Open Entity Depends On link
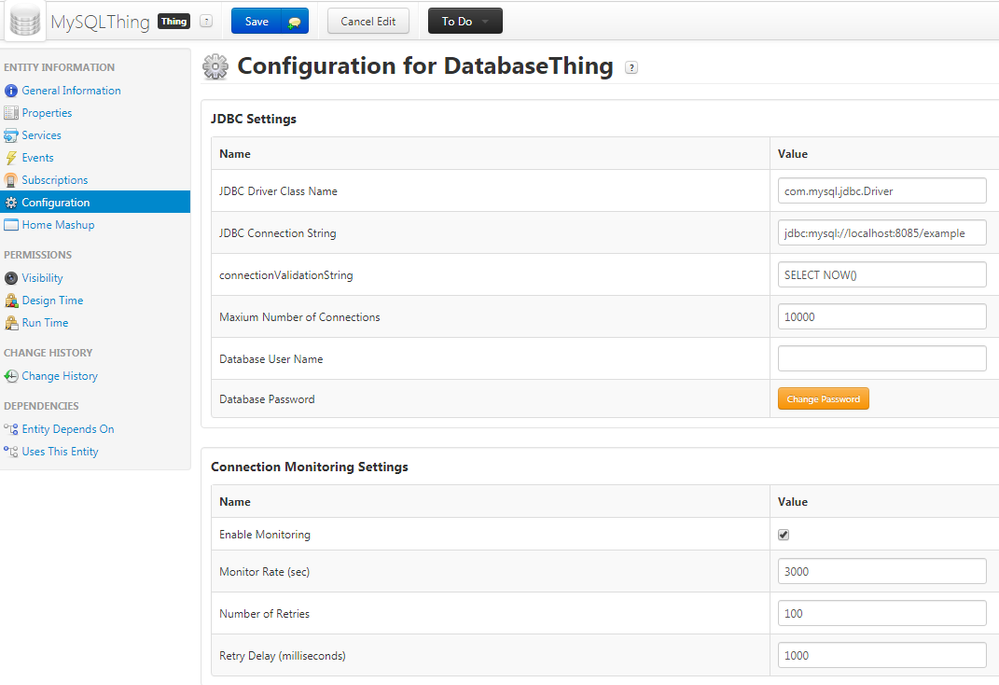Image resolution: width=999 pixels, height=685 pixels. click(x=68, y=429)
